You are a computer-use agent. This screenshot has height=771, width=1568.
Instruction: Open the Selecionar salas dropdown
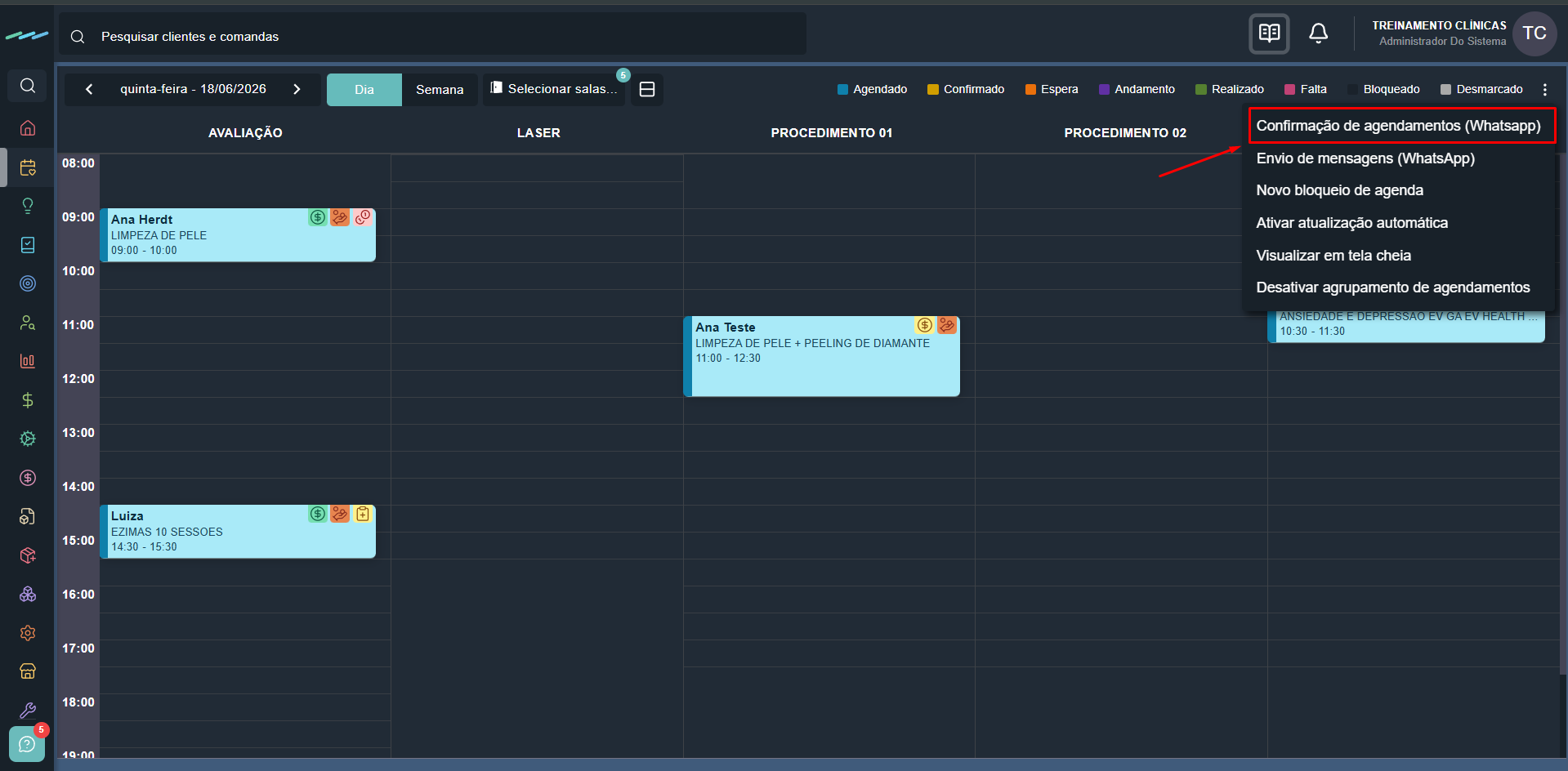click(554, 89)
